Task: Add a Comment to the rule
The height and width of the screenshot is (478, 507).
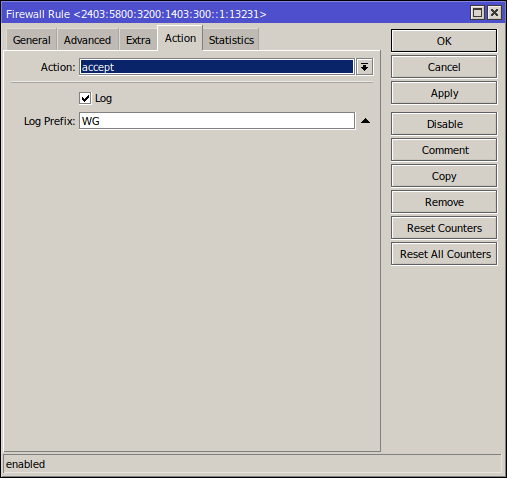Action: [x=444, y=150]
